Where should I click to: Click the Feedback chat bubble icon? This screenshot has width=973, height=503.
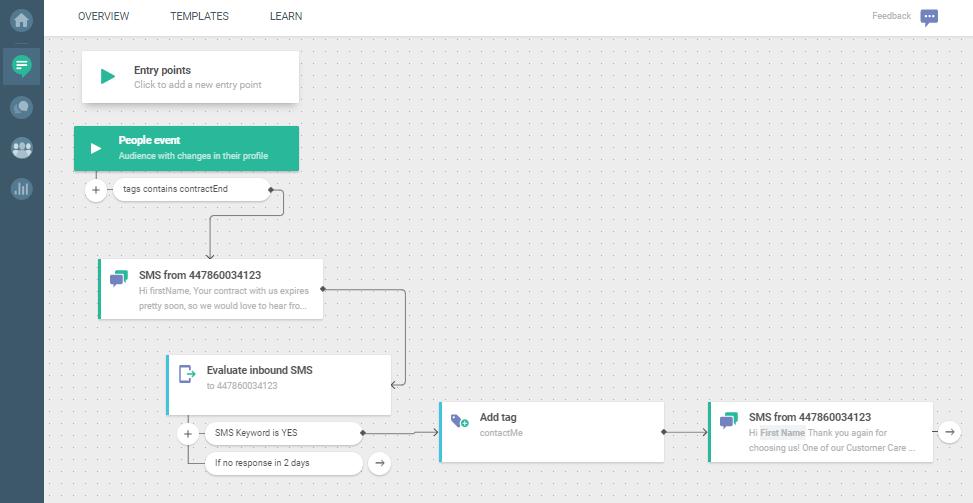(930, 17)
